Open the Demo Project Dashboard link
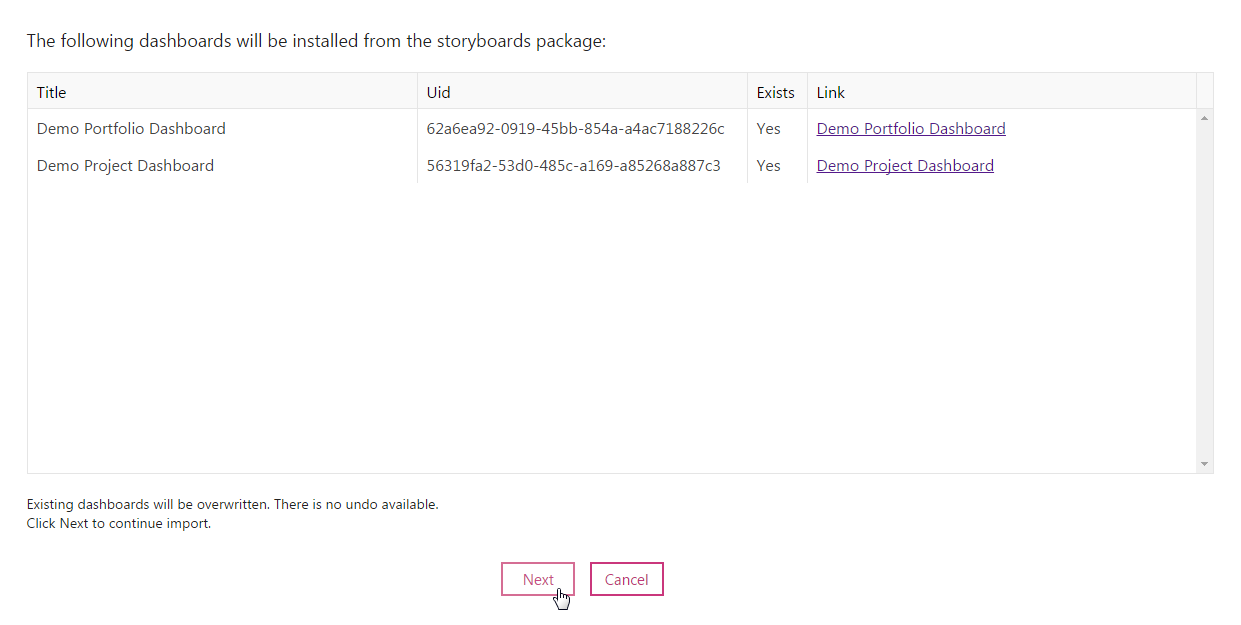This screenshot has height=625, width=1241. [x=905, y=166]
